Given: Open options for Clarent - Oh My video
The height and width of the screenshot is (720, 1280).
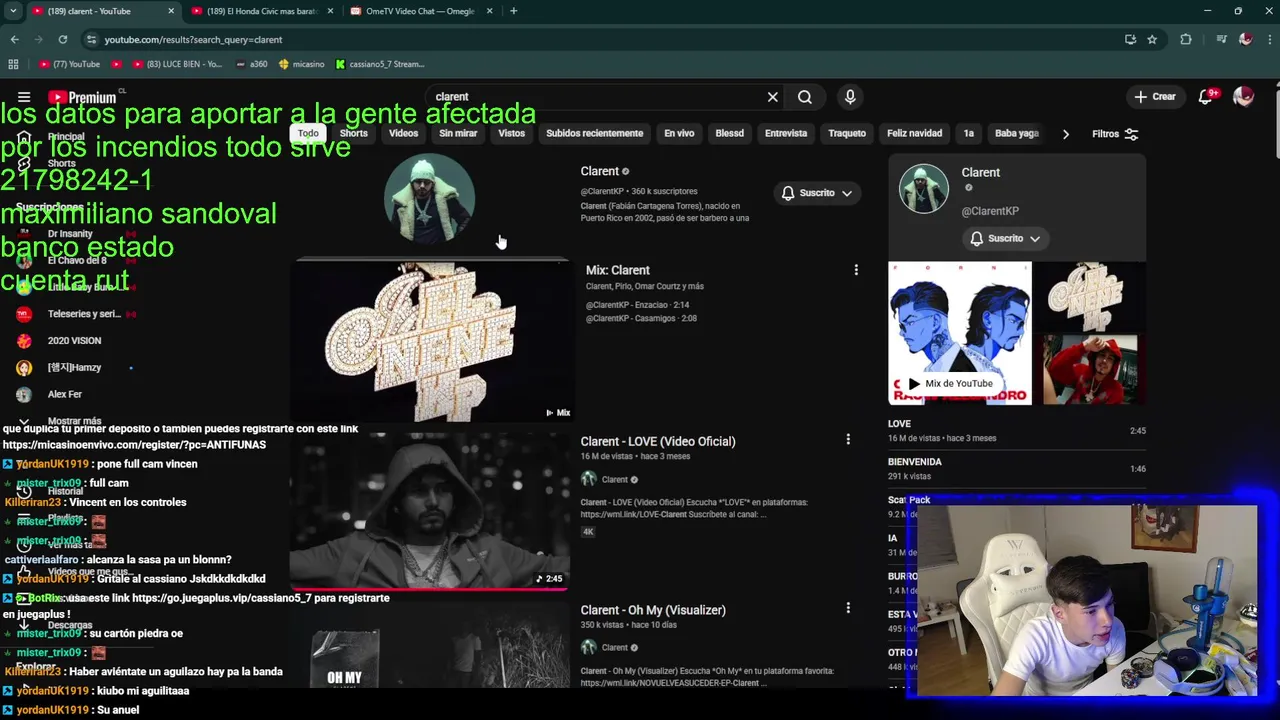Looking at the screenshot, I should click(x=848, y=608).
